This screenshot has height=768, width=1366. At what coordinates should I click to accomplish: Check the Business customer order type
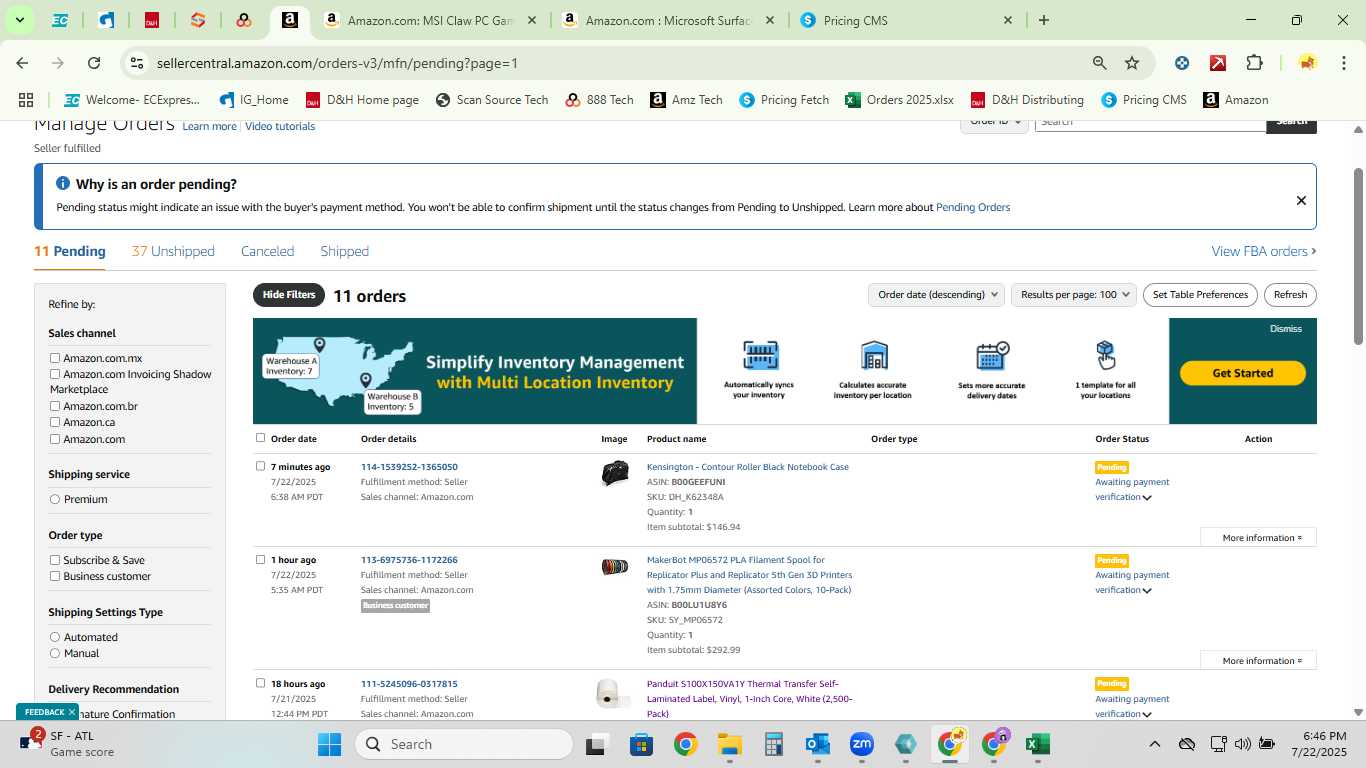point(55,576)
